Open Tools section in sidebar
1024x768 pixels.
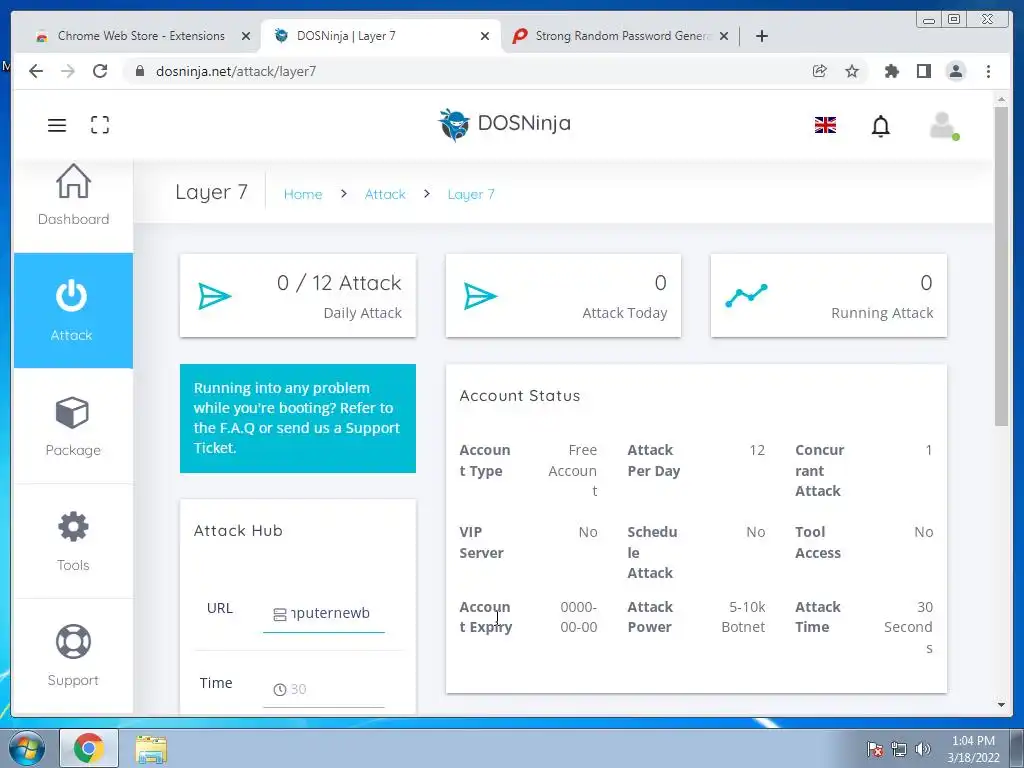pos(73,541)
